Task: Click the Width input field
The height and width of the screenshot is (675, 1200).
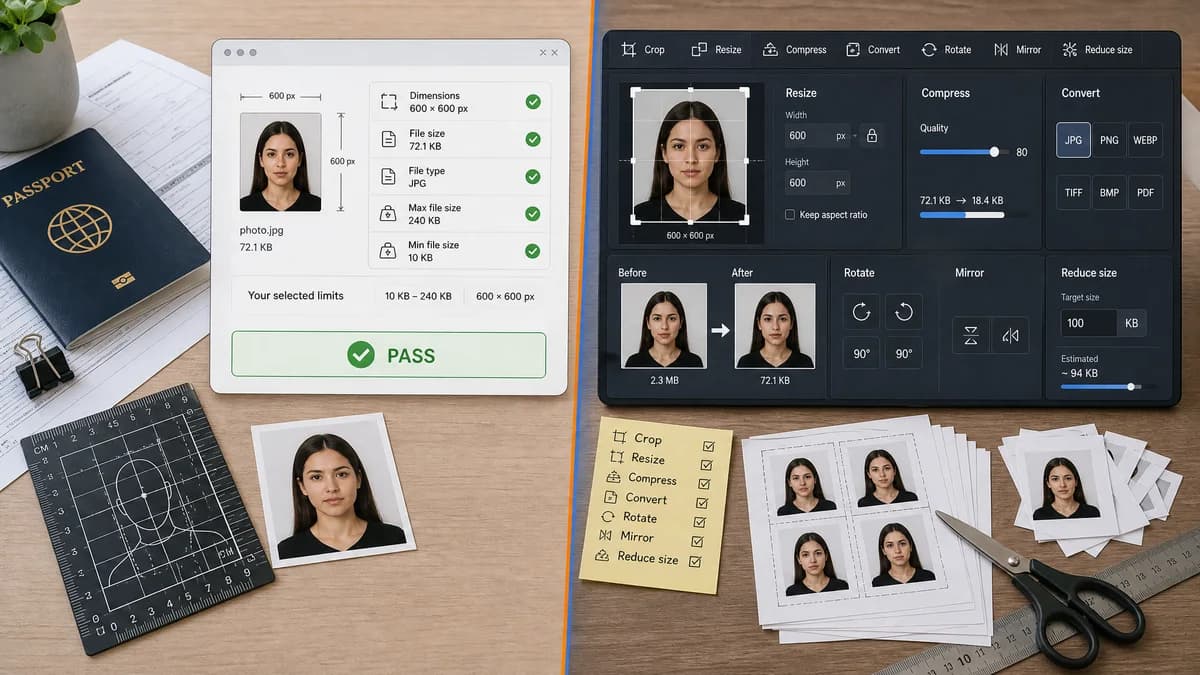Action: tap(817, 135)
